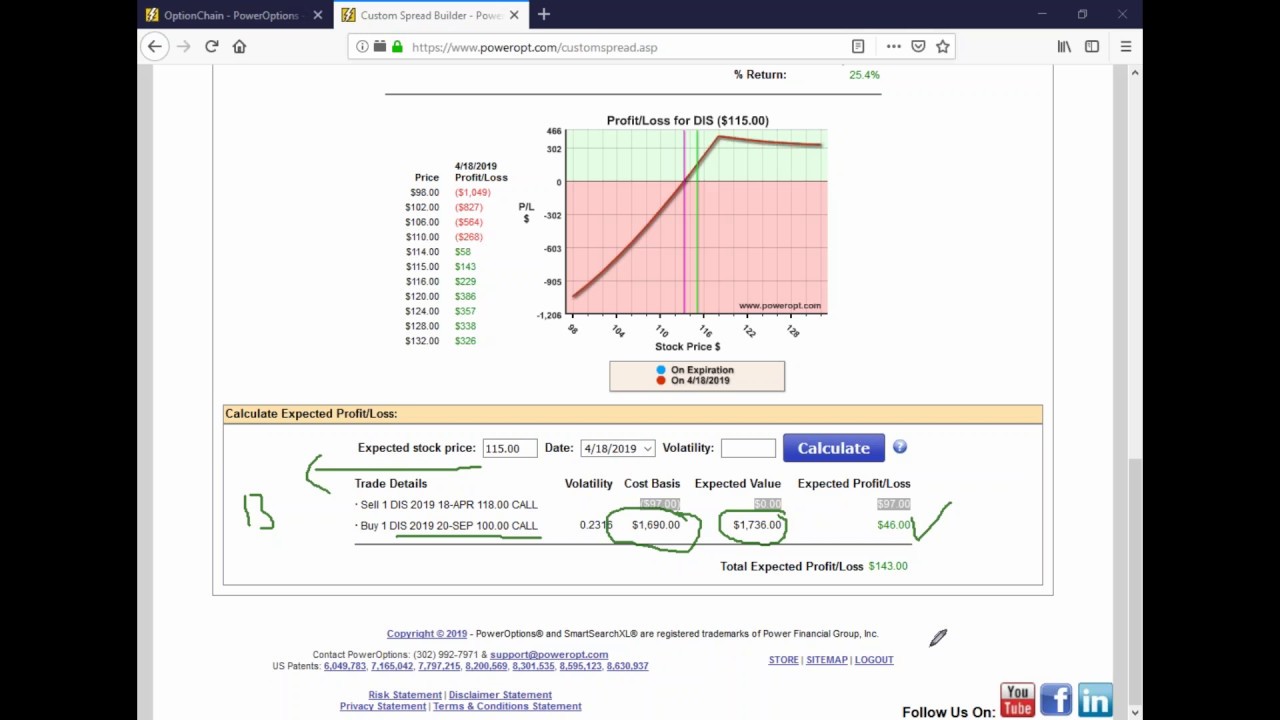Open a new tab with the plus icon

point(544,15)
